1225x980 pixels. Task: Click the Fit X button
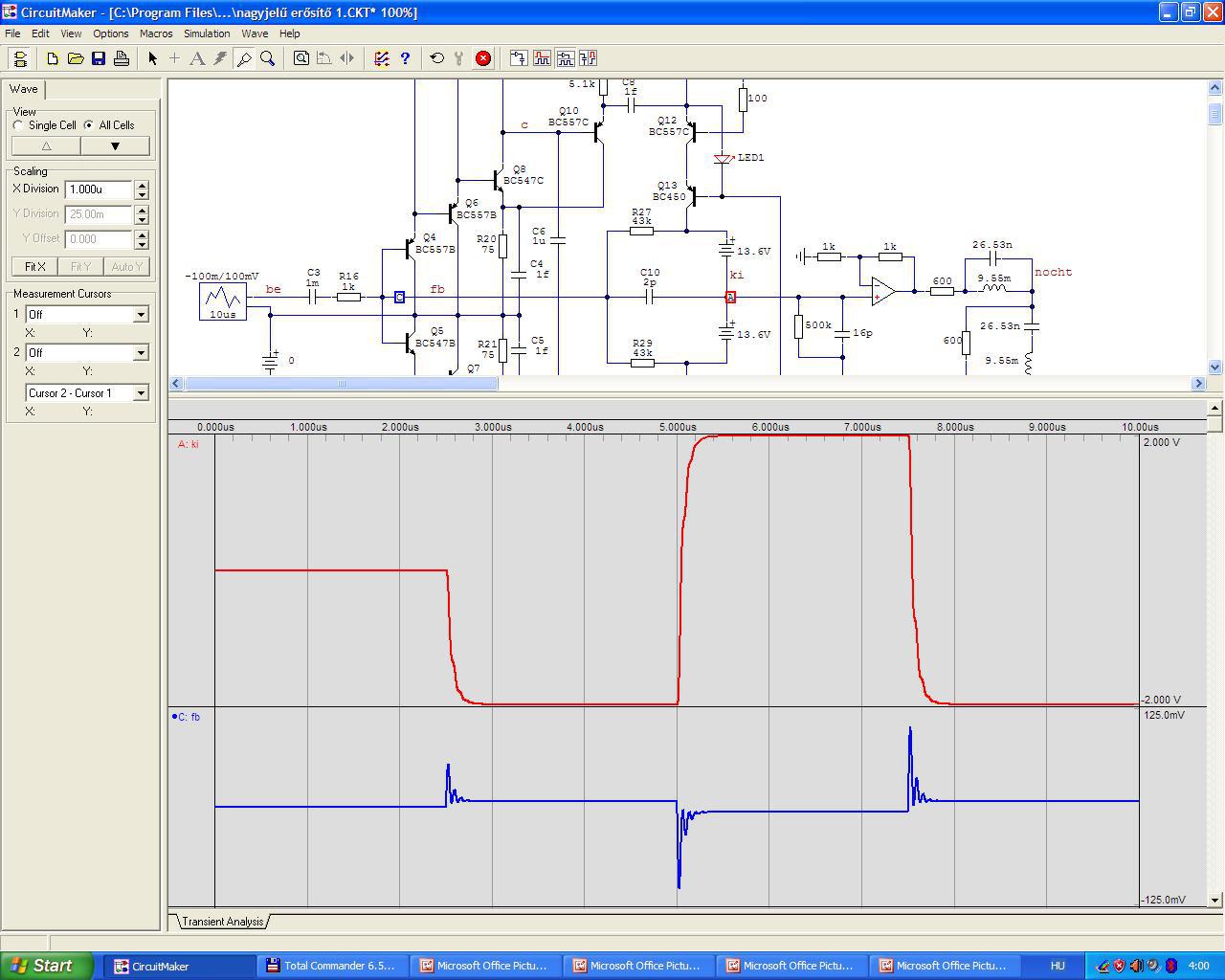point(35,266)
